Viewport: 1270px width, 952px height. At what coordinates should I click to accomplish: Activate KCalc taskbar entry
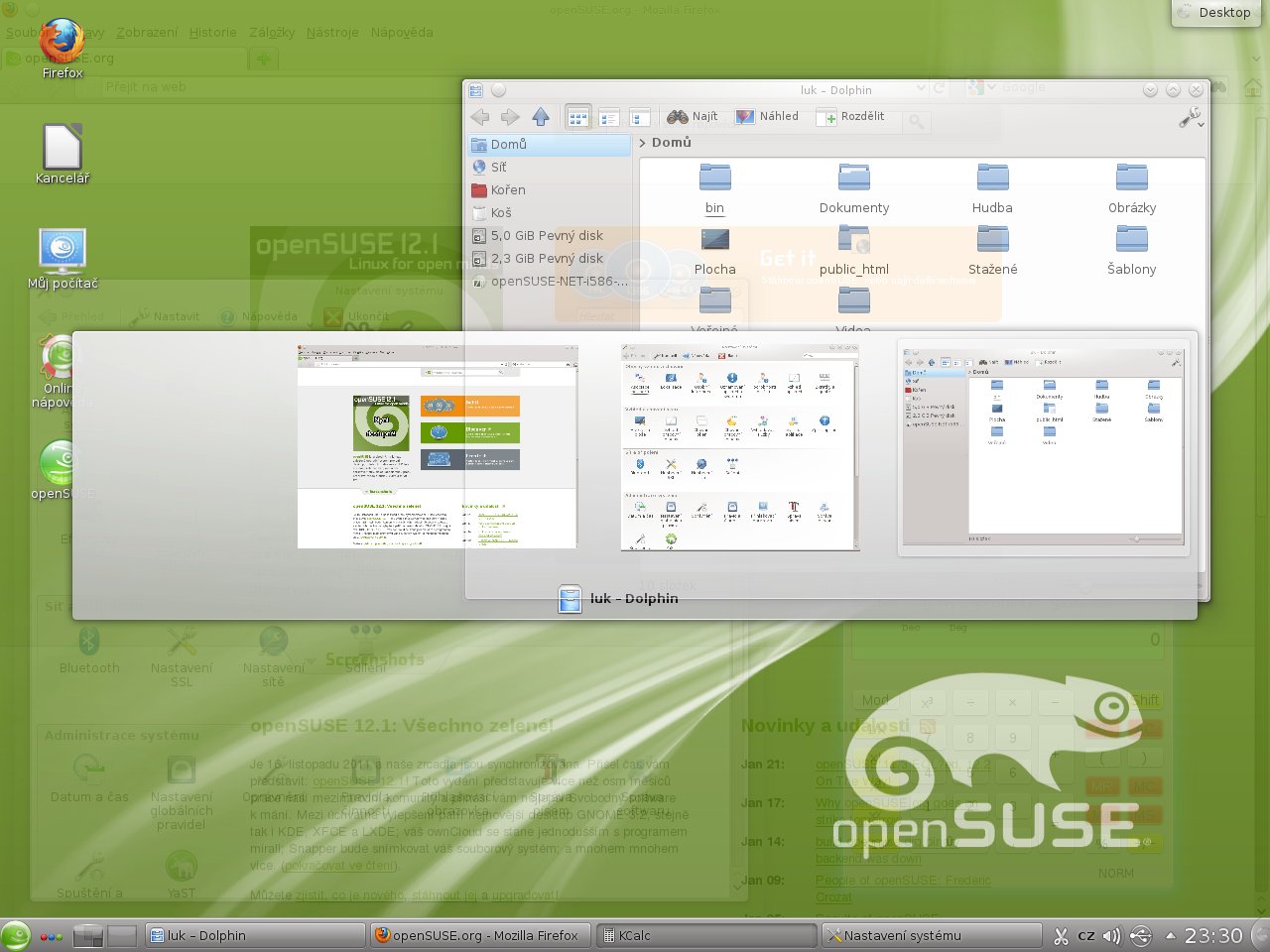(707, 935)
